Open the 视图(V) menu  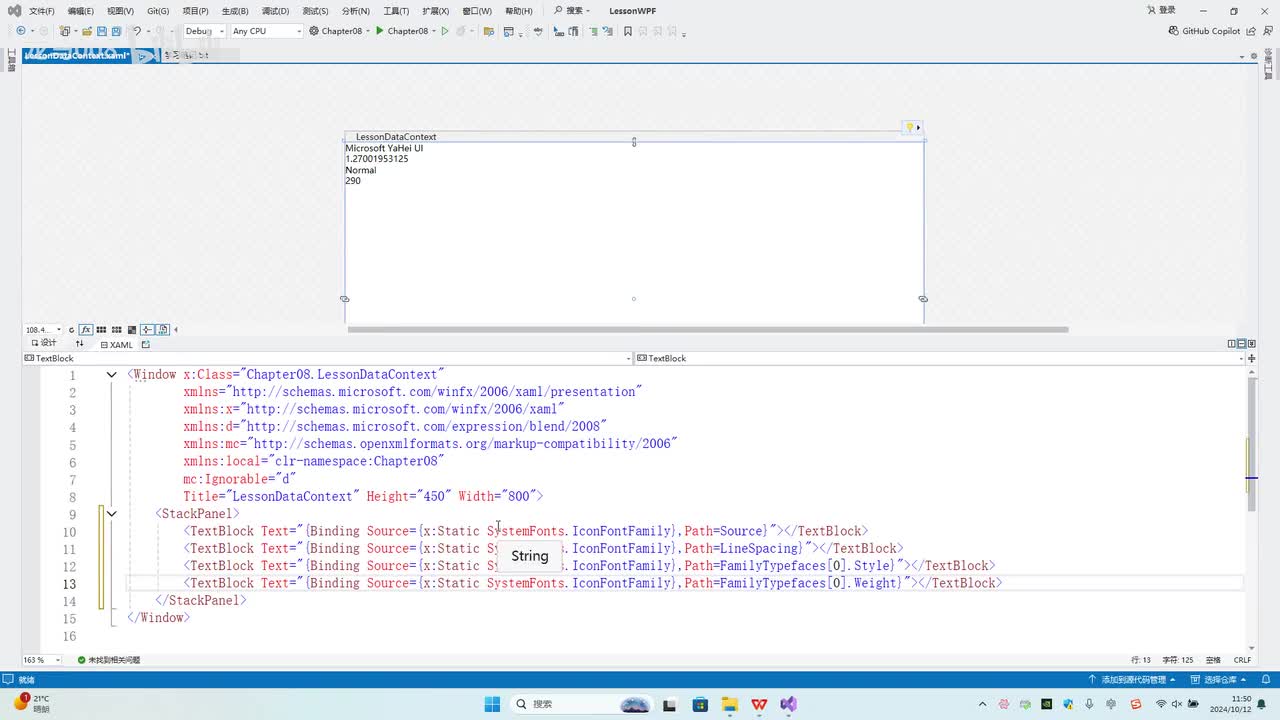(x=120, y=11)
